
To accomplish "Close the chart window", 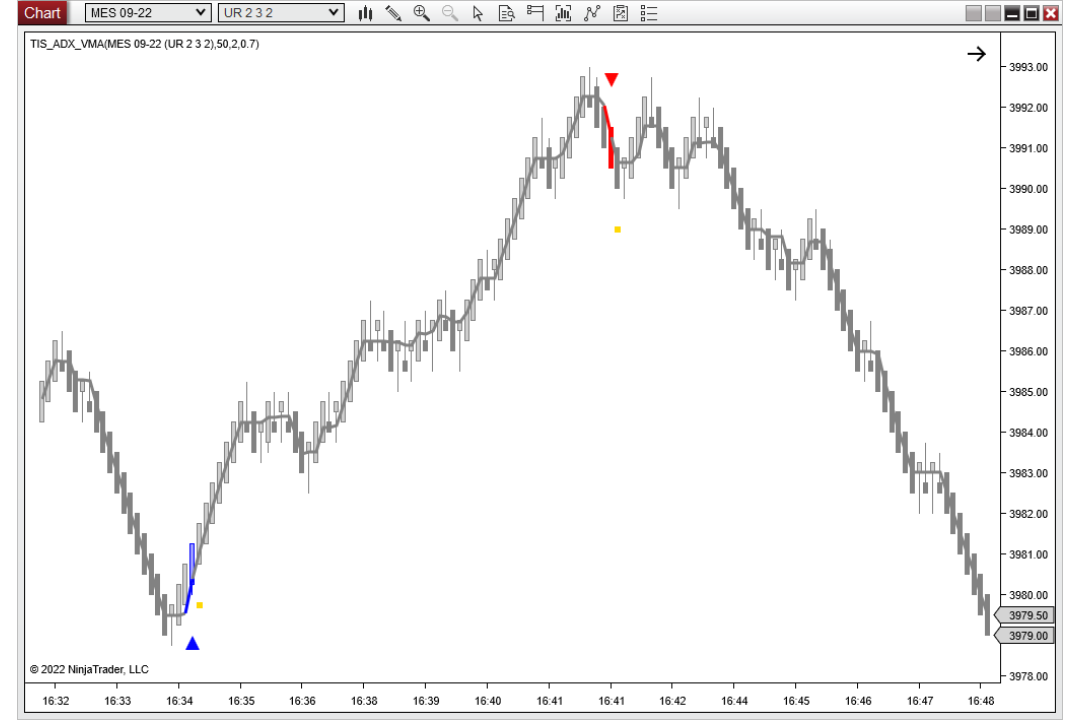I will point(1050,13).
